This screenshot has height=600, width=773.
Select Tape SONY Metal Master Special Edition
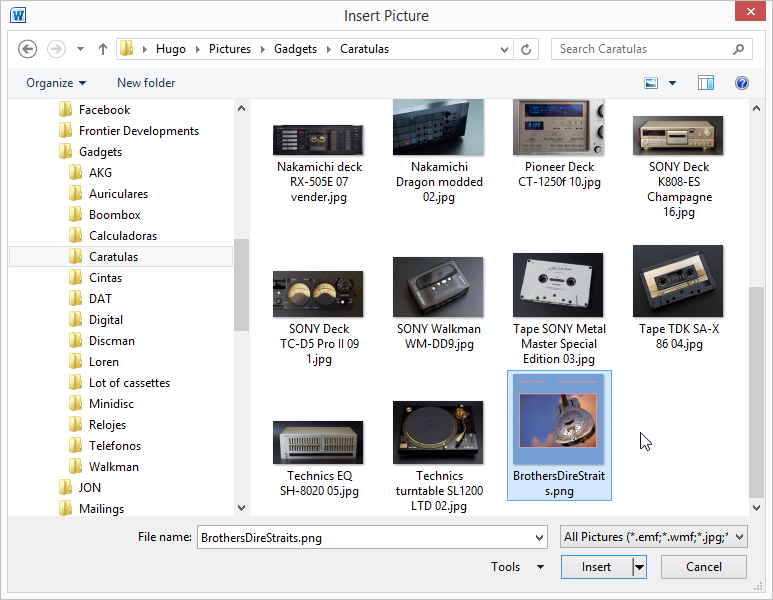point(559,308)
